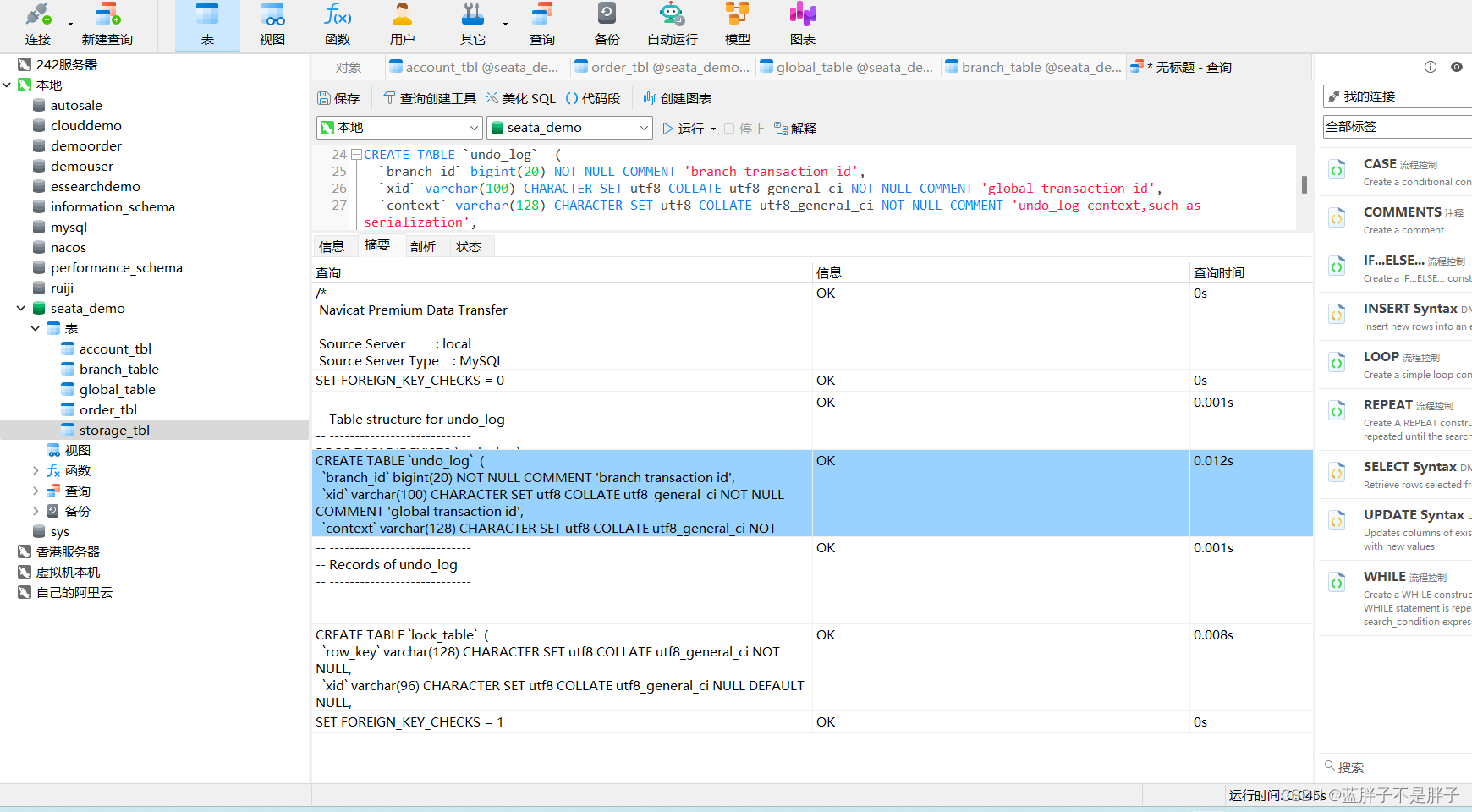Image resolution: width=1472 pixels, height=812 pixels.
Task: Run the query with 运行
Action: [x=684, y=129]
